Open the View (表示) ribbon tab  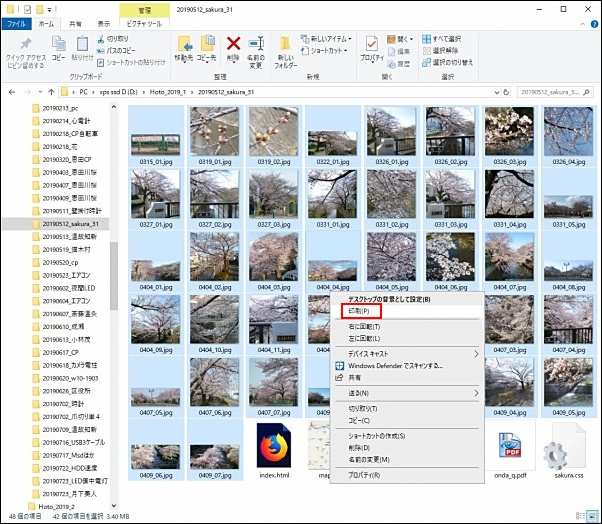104,21
